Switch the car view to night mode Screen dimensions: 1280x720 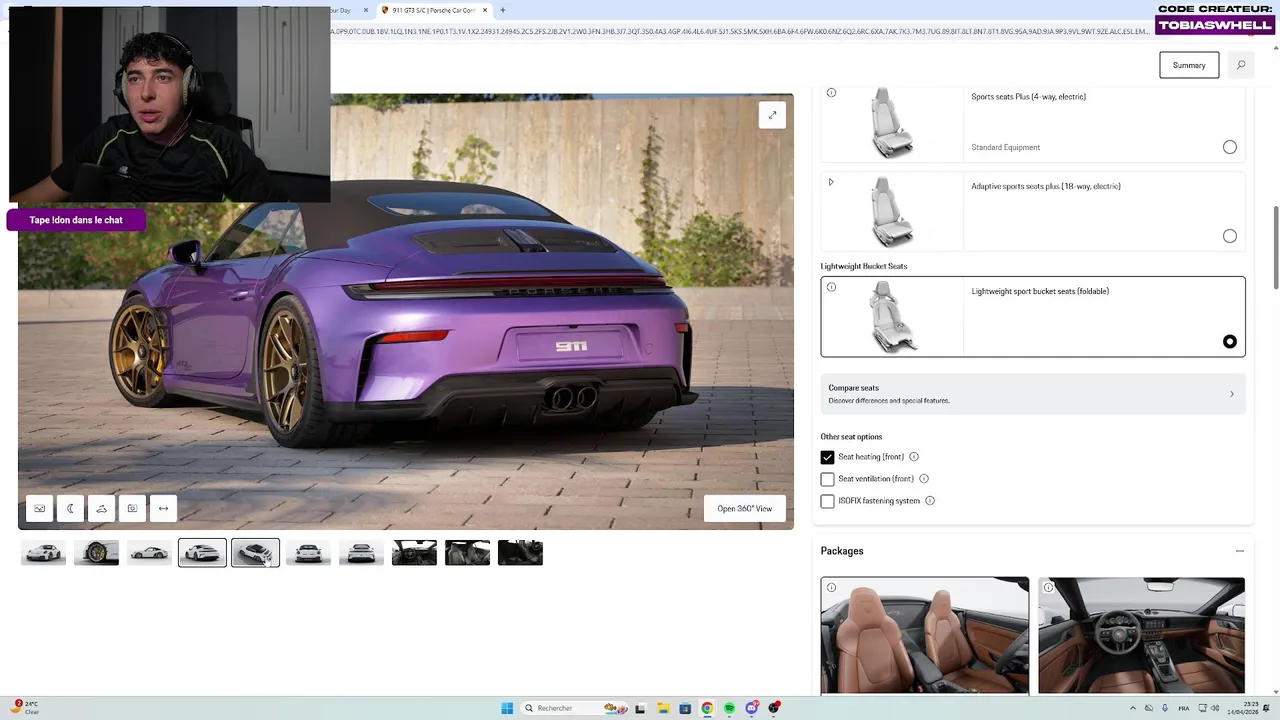[70, 509]
